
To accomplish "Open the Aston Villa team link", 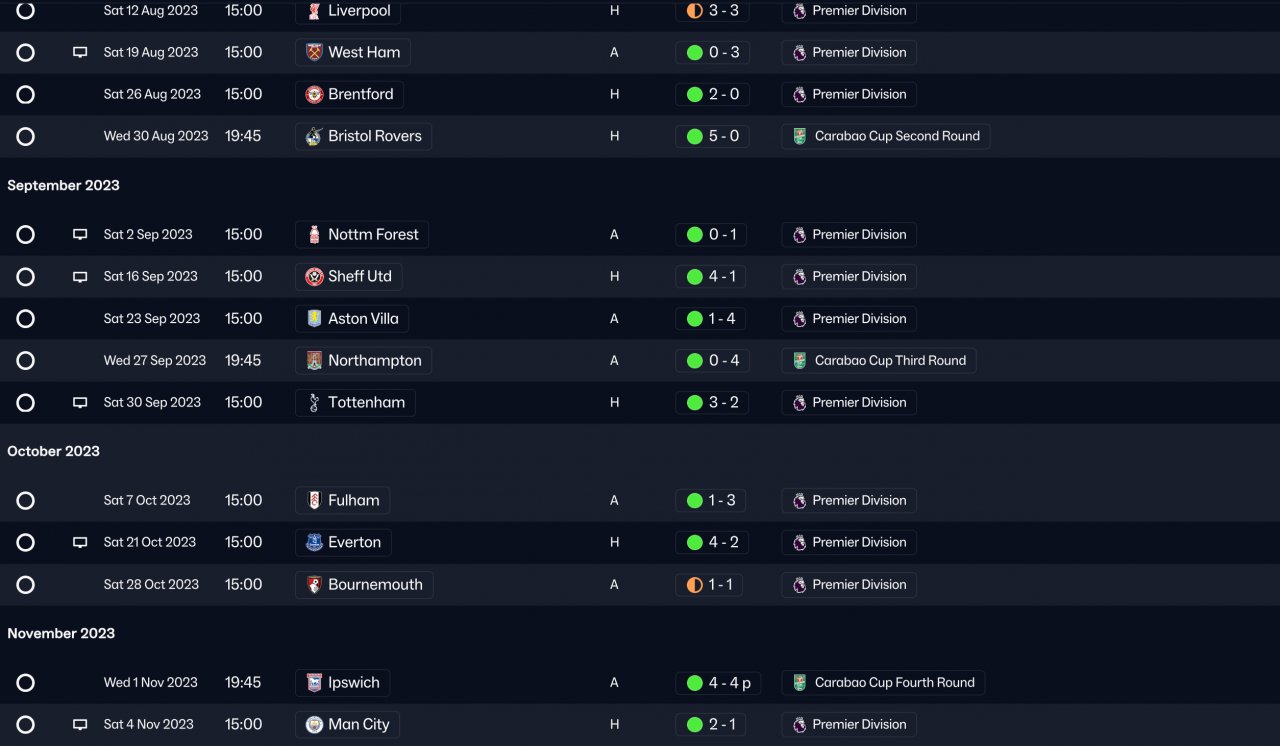I will pos(363,319).
